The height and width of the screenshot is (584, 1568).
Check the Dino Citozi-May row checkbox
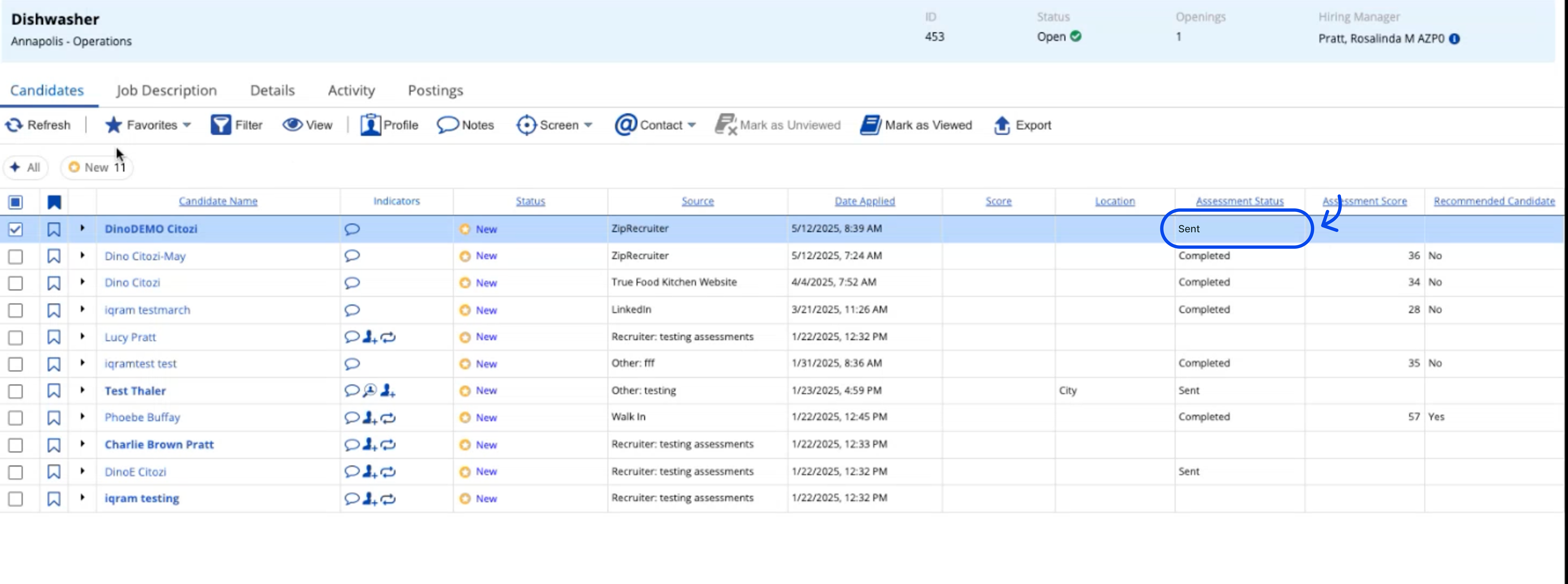pos(15,257)
